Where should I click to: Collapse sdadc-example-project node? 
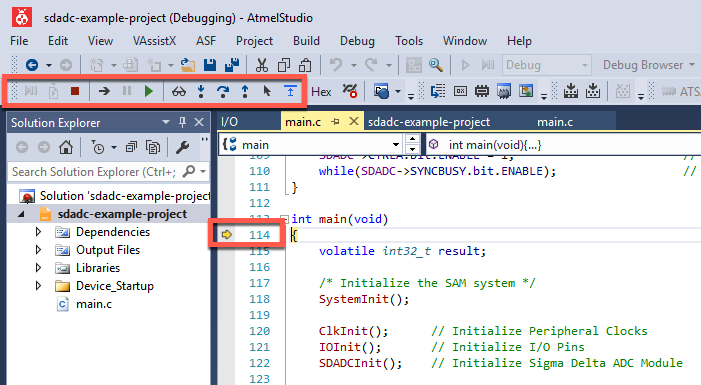21,214
